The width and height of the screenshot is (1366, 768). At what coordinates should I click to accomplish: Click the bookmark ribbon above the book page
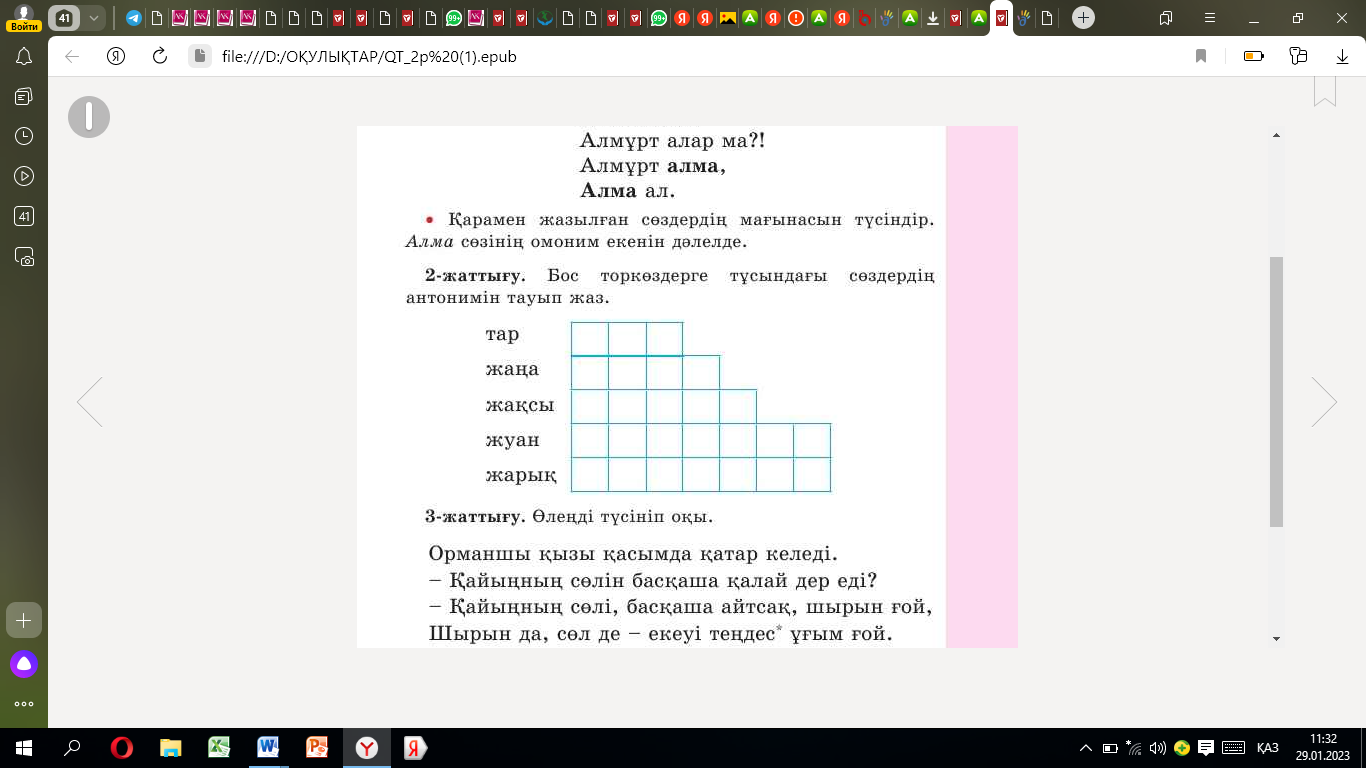[x=1325, y=91]
